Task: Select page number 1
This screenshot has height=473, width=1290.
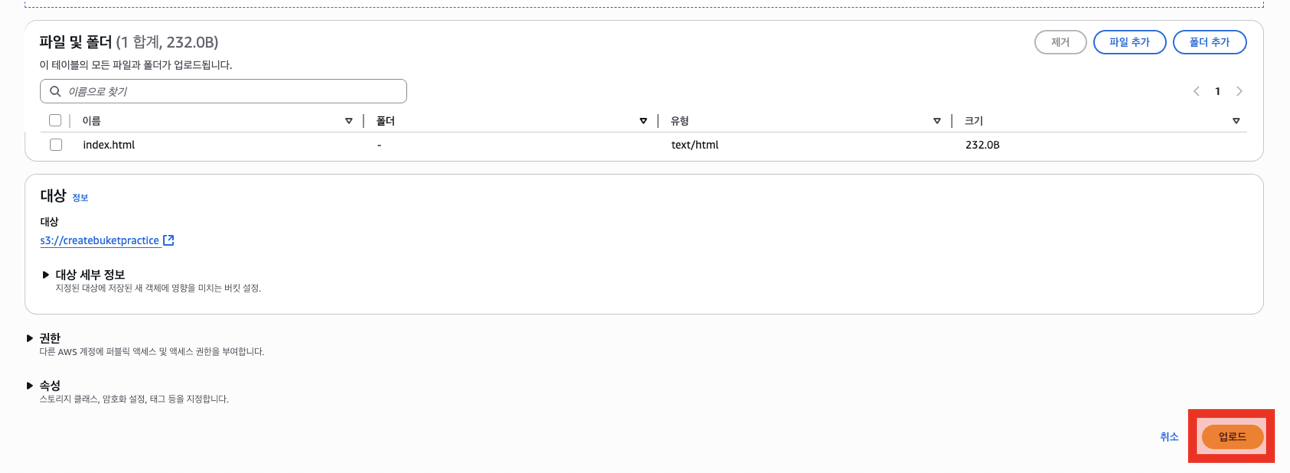Action: 1217,91
